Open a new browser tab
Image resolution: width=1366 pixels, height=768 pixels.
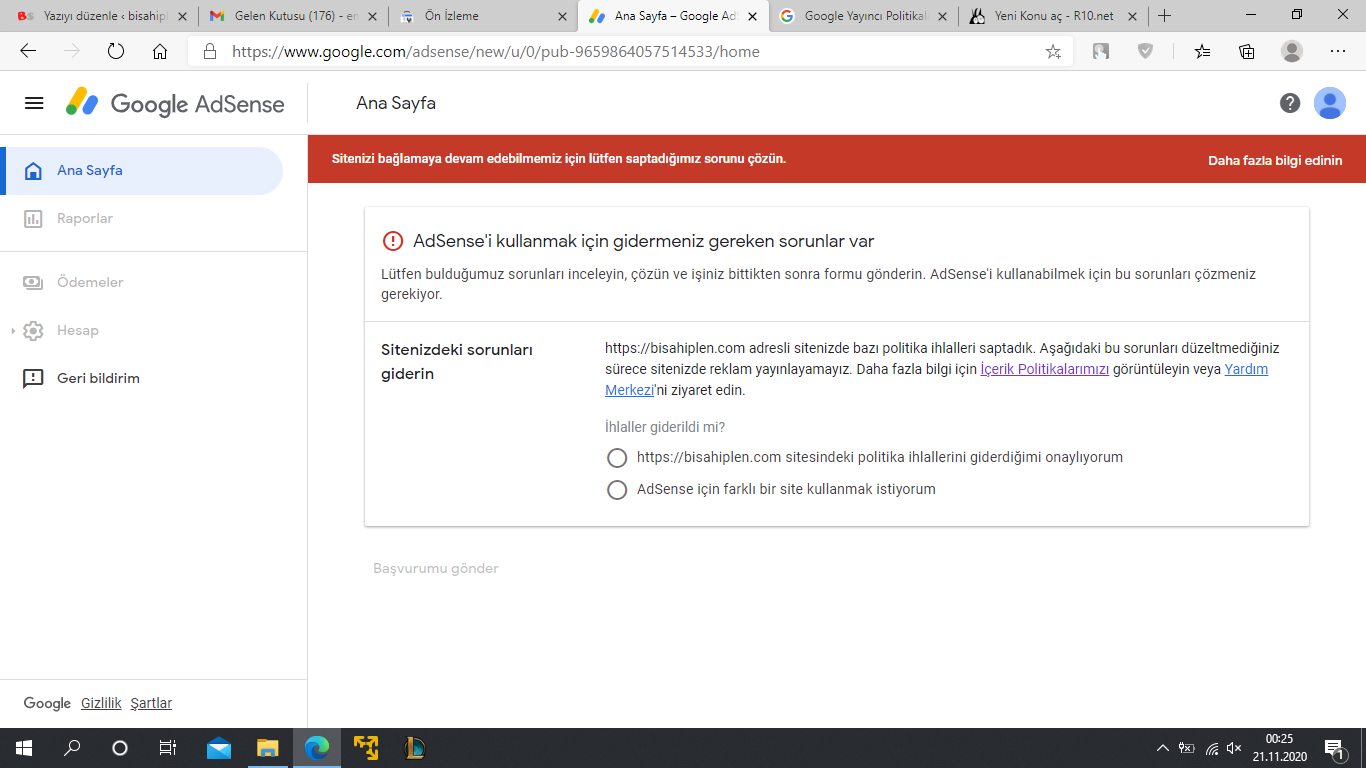coord(1164,16)
